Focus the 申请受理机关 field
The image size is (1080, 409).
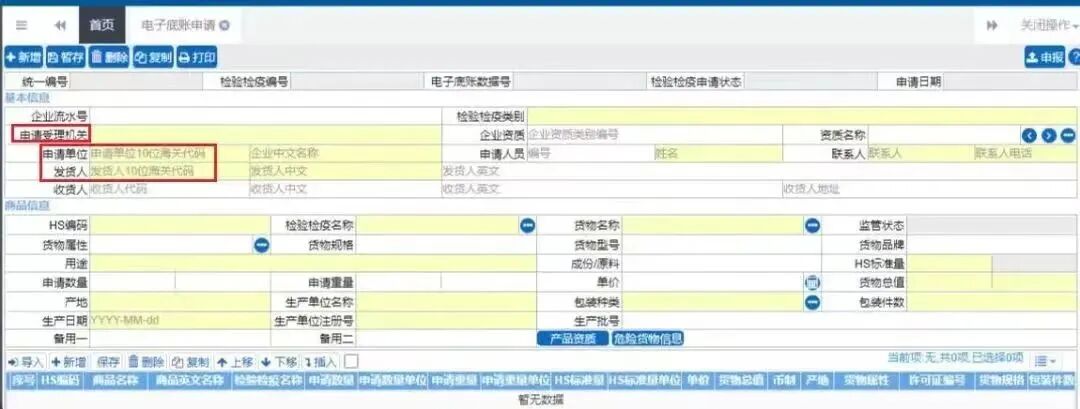pos(265,135)
